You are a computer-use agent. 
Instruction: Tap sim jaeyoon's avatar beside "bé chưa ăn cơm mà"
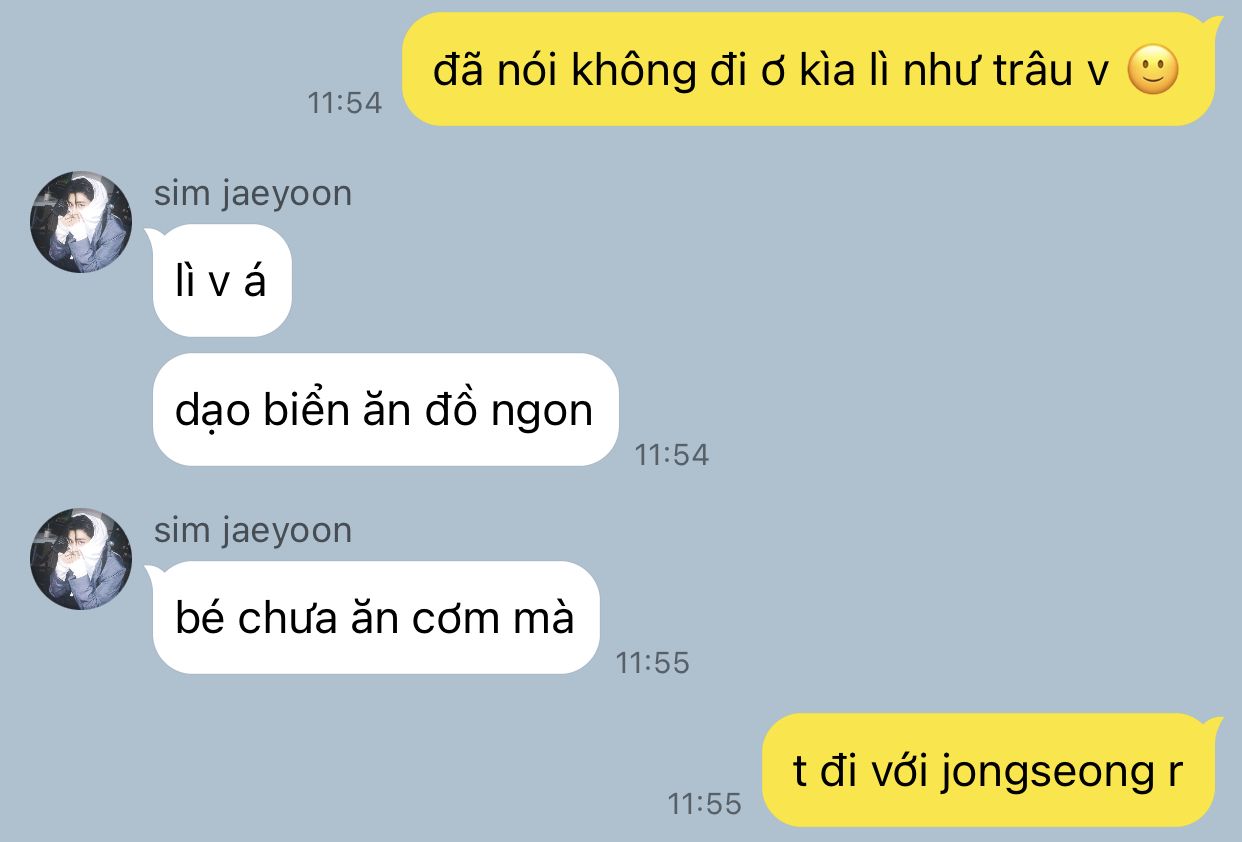(x=81, y=559)
